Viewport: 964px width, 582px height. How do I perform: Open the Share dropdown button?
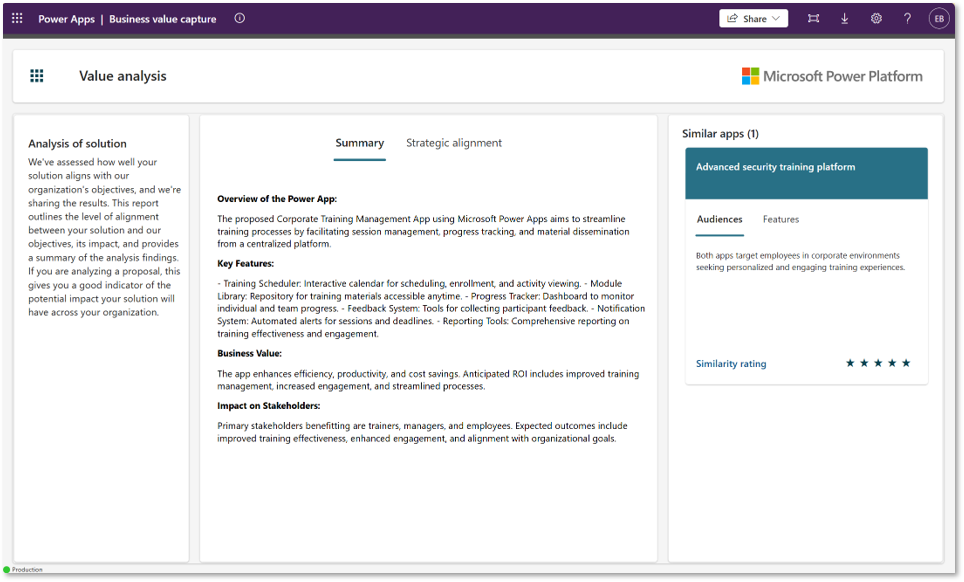753,18
